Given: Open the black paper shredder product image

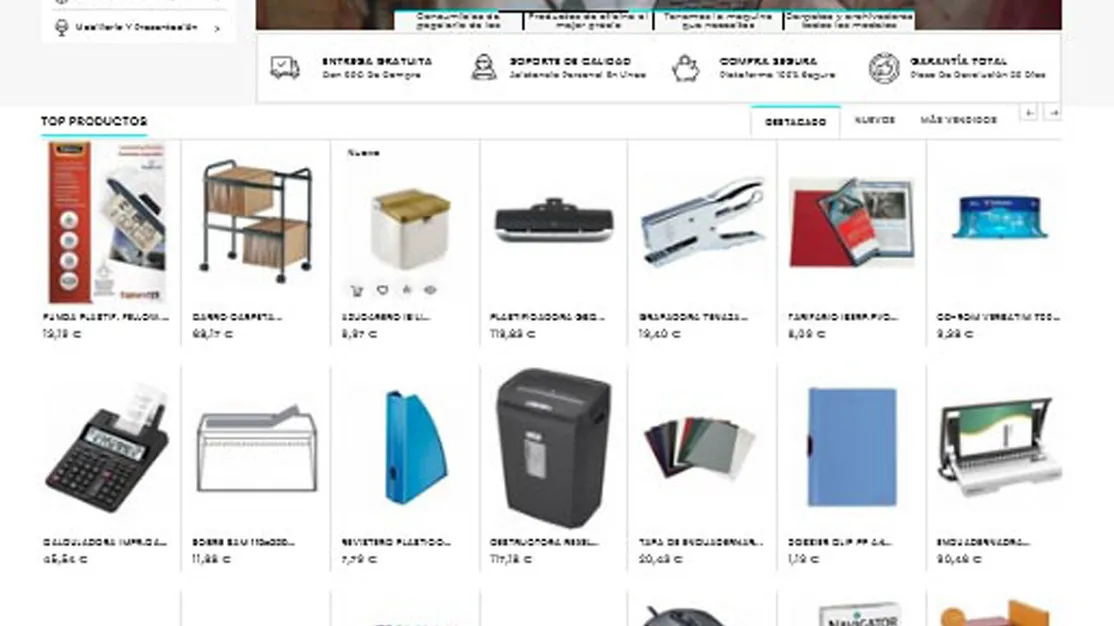Looking at the screenshot, I should click(x=553, y=448).
